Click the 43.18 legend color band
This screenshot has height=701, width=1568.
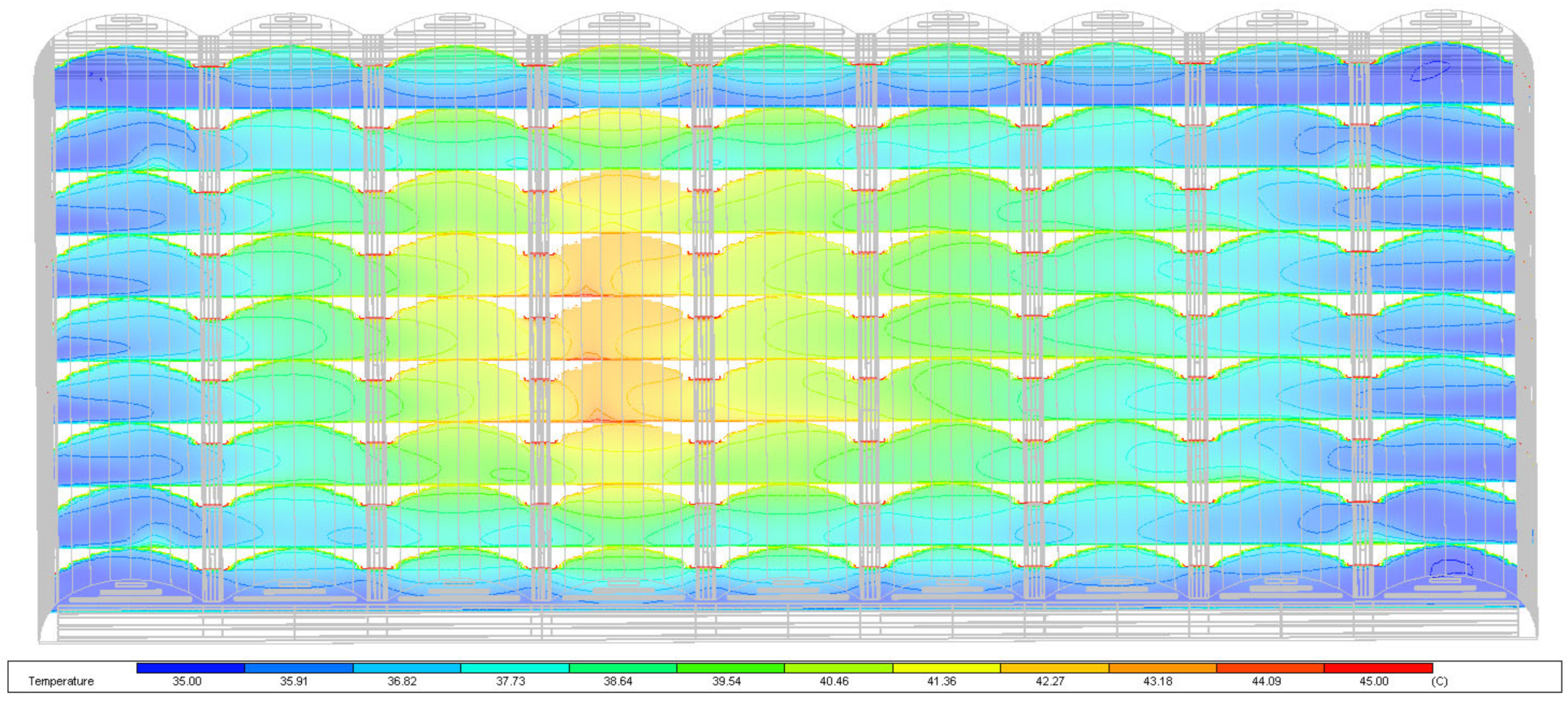(x=1162, y=668)
